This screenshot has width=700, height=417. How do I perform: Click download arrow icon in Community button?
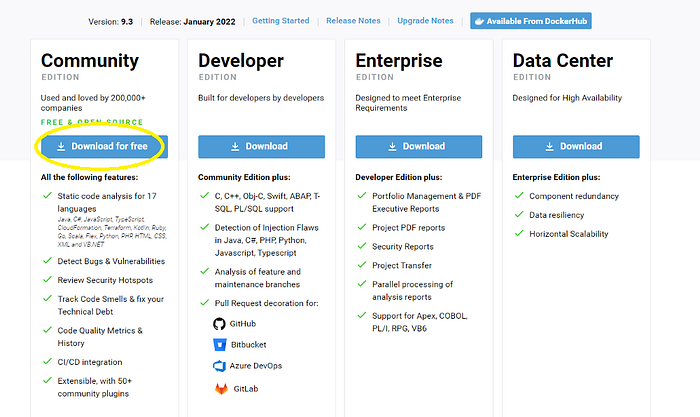point(61,146)
